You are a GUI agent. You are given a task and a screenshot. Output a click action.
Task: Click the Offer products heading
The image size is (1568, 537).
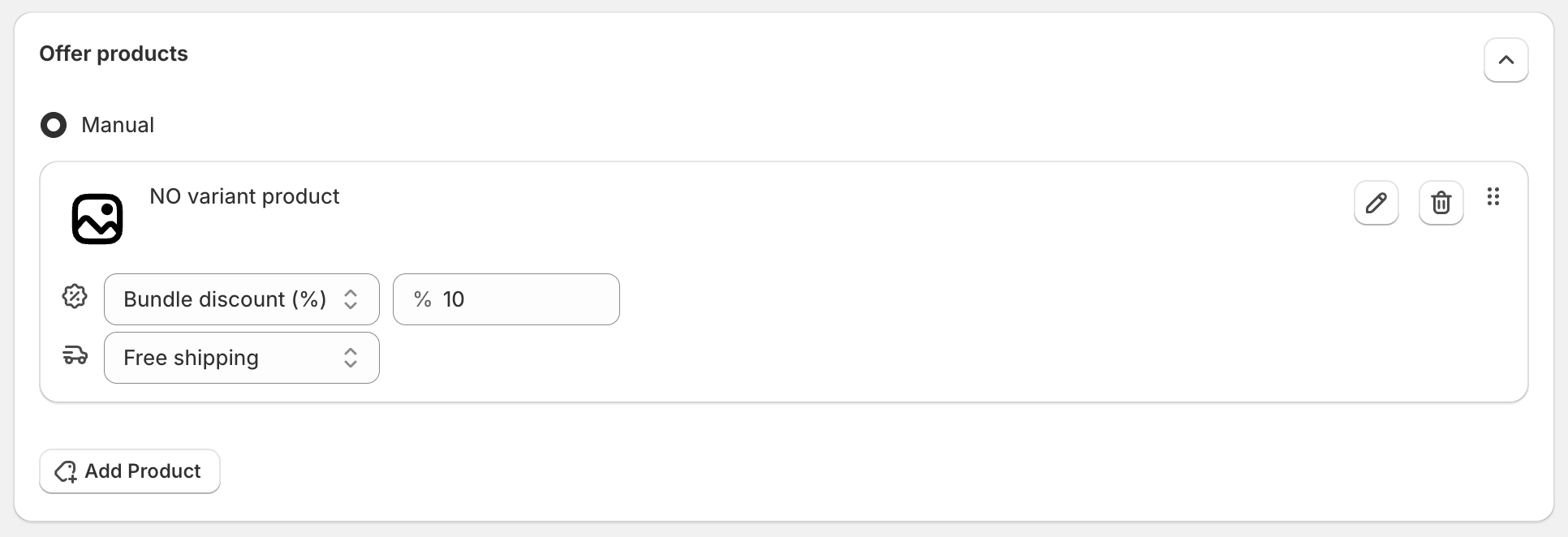pyautogui.click(x=114, y=54)
